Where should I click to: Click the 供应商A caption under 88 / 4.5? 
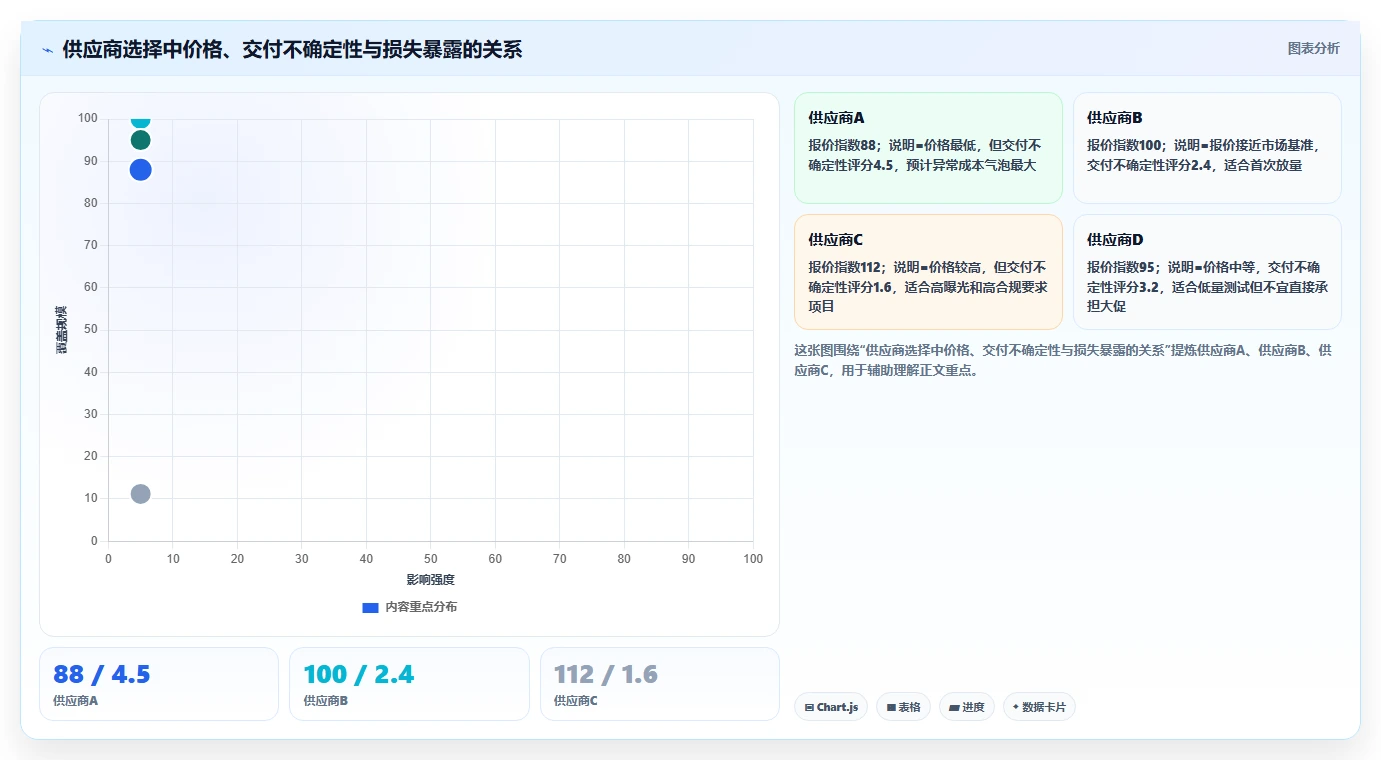[x=76, y=701]
